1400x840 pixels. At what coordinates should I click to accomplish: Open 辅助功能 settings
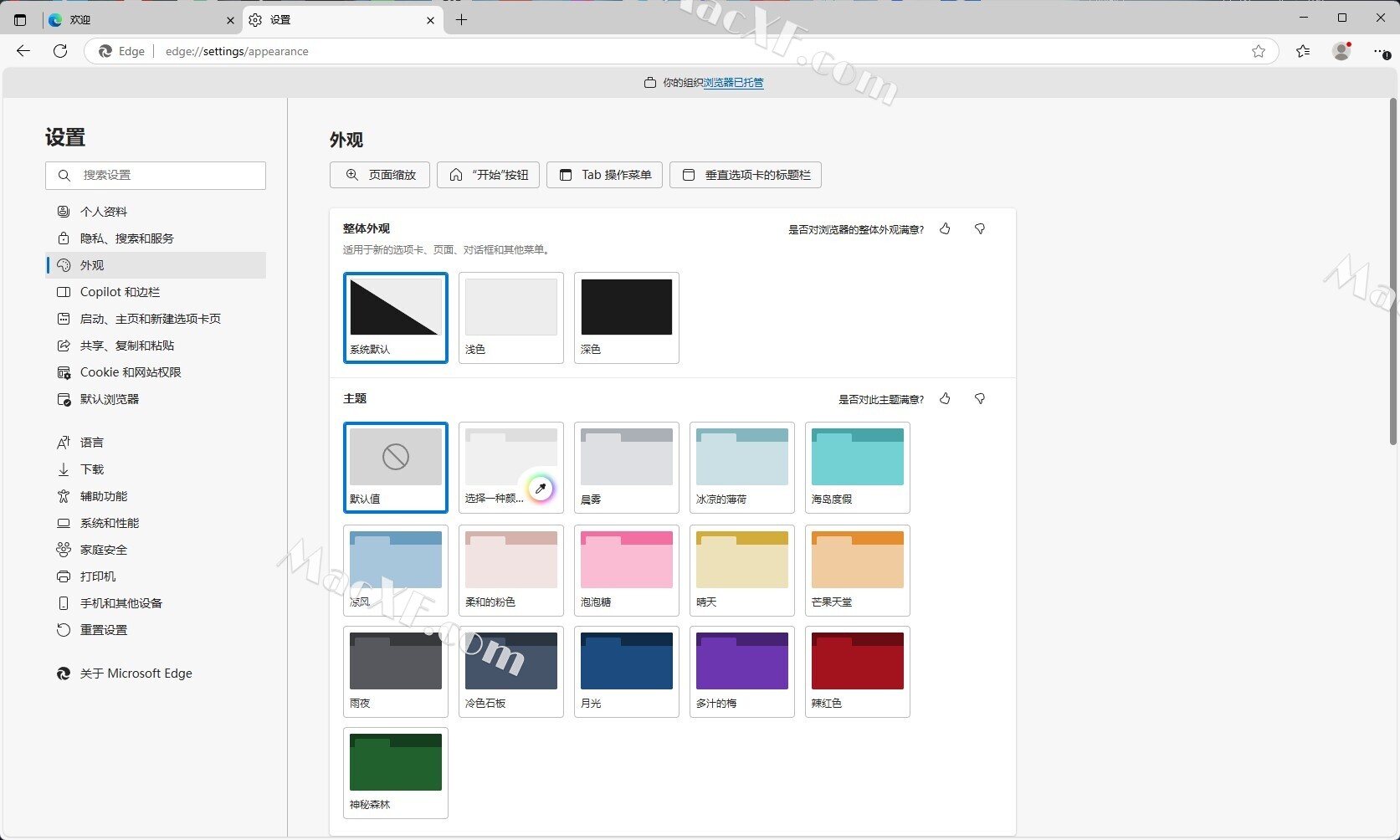coord(156,496)
